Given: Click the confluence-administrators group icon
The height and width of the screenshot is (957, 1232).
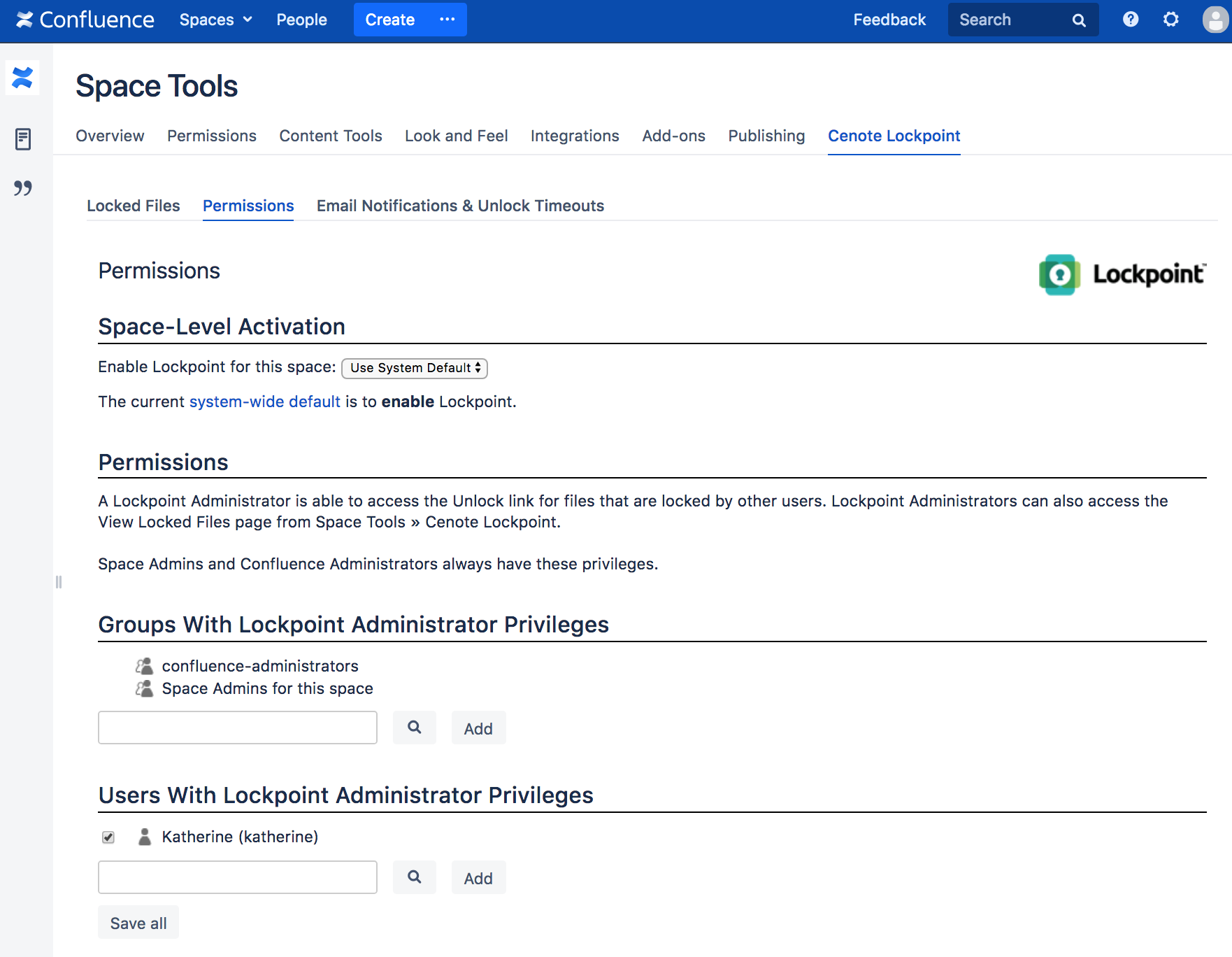Looking at the screenshot, I should [145, 666].
